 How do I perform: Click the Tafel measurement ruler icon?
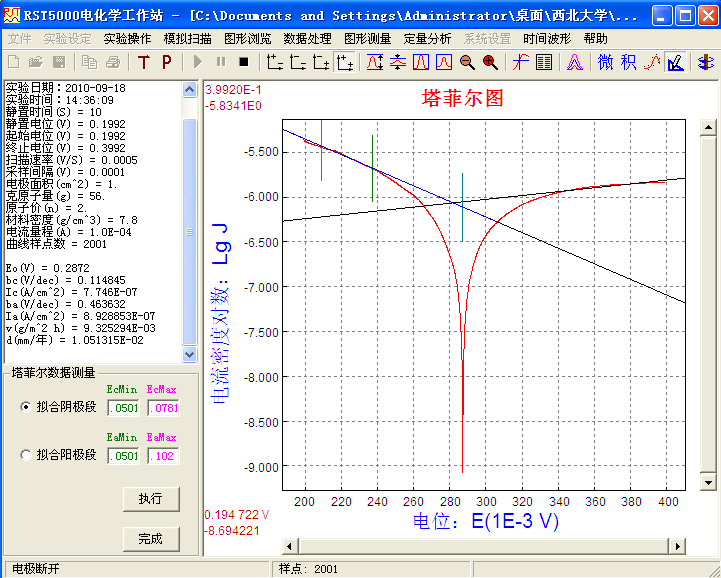click(x=675, y=62)
